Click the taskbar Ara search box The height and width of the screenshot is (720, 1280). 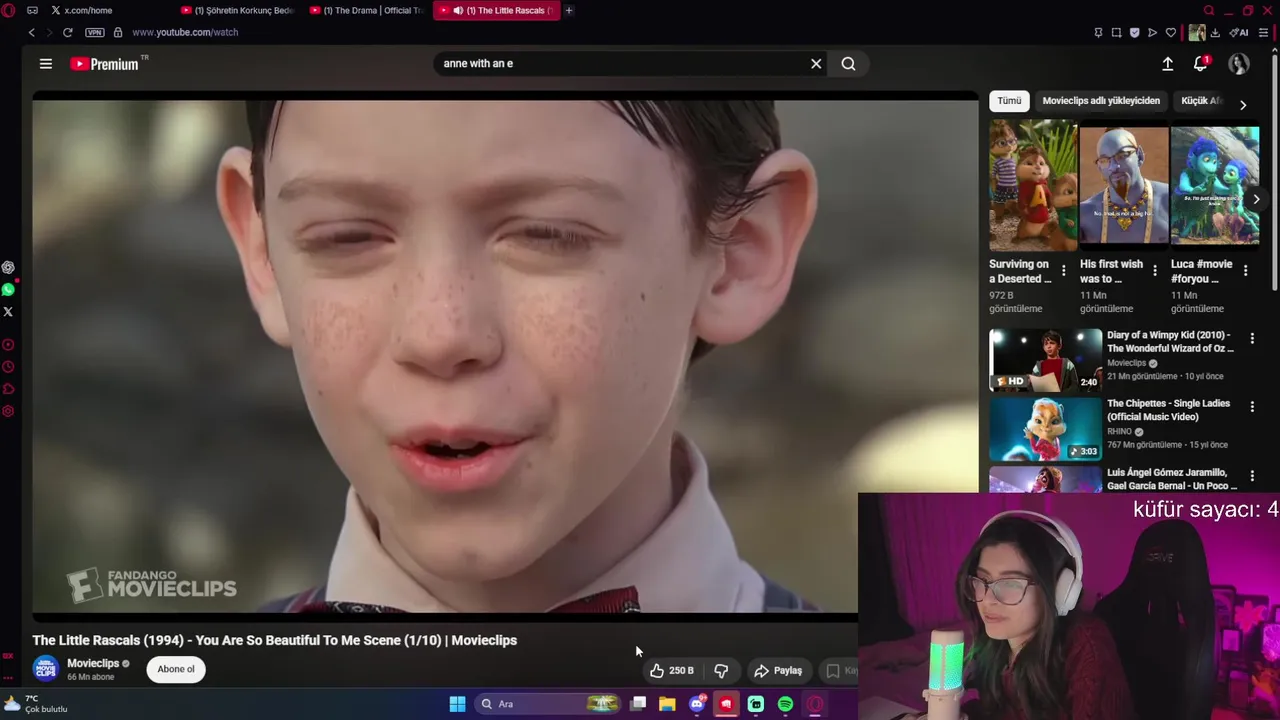[548, 704]
